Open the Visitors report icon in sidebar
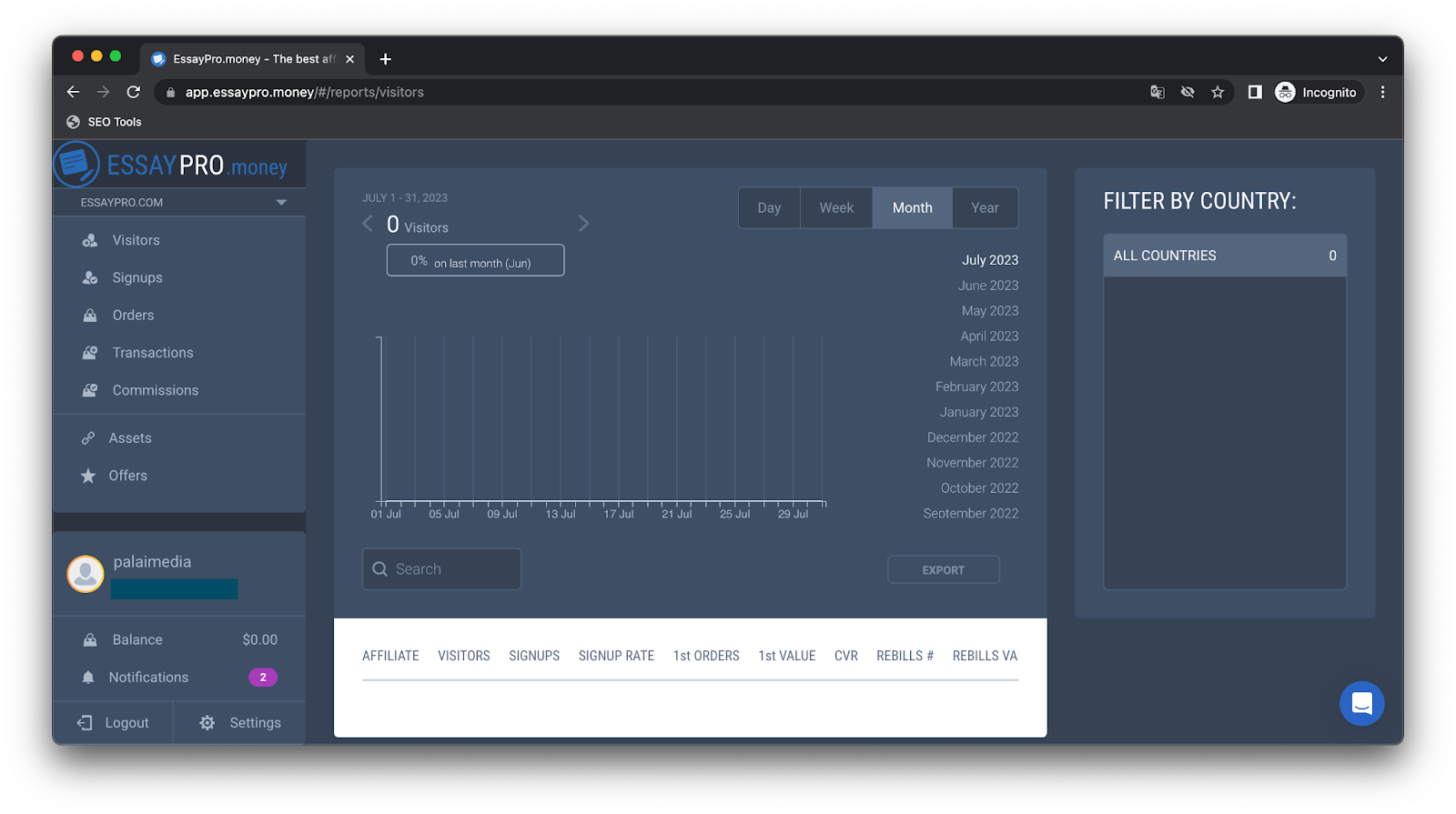The width and height of the screenshot is (1456, 814). tap(90, 240)
